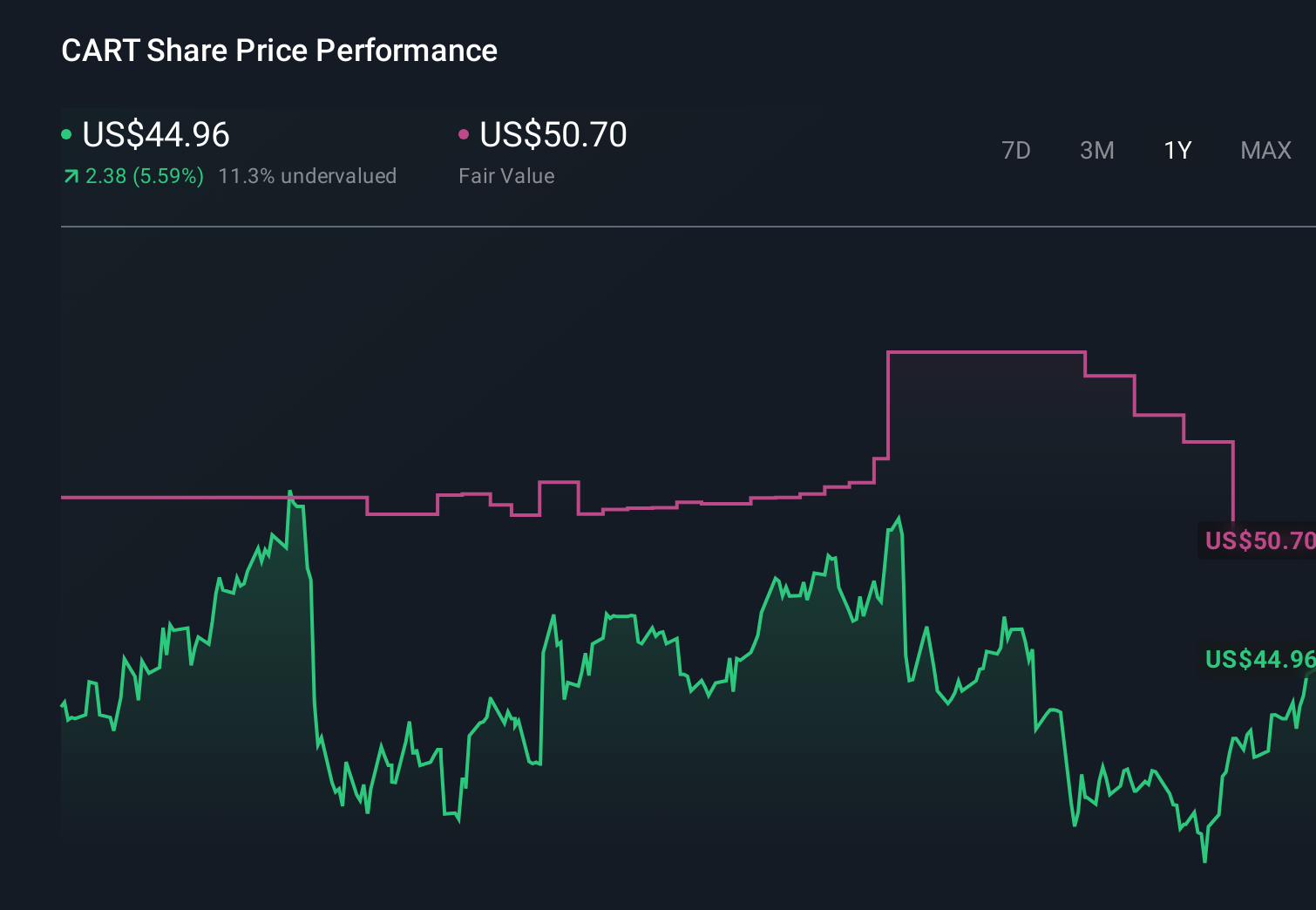This screenshot has height=910, width=1316.
Task: Select the 7D time range
Action: [1017, 150]
